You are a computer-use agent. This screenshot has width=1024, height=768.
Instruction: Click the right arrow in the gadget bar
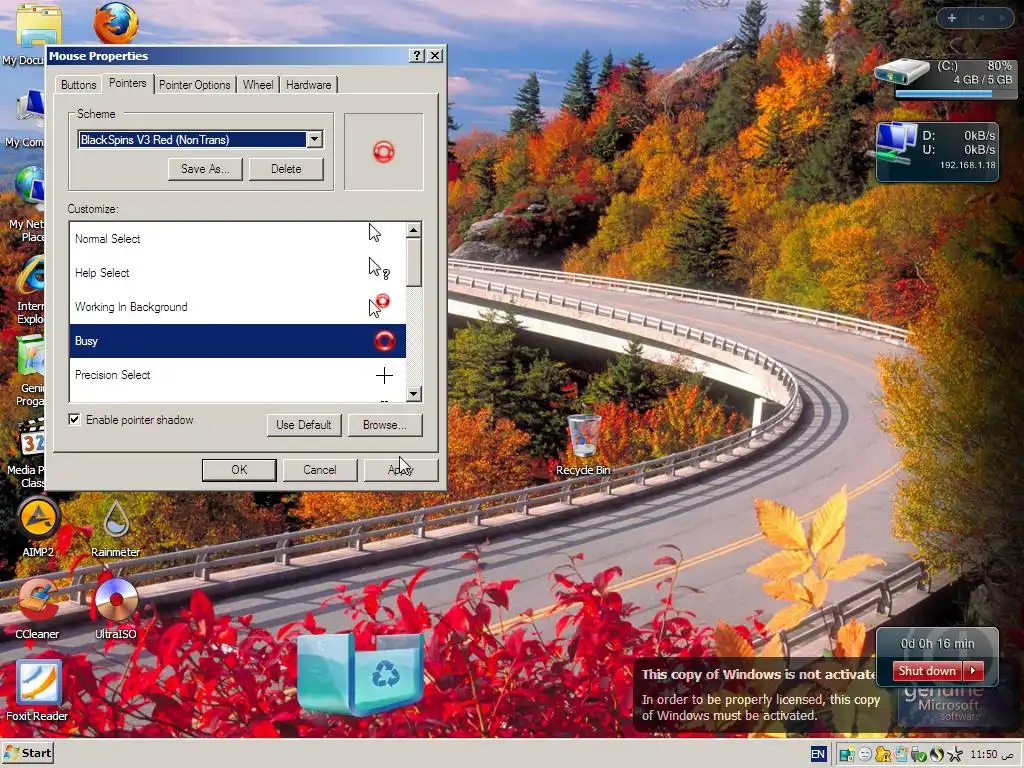pos(1001,18)
